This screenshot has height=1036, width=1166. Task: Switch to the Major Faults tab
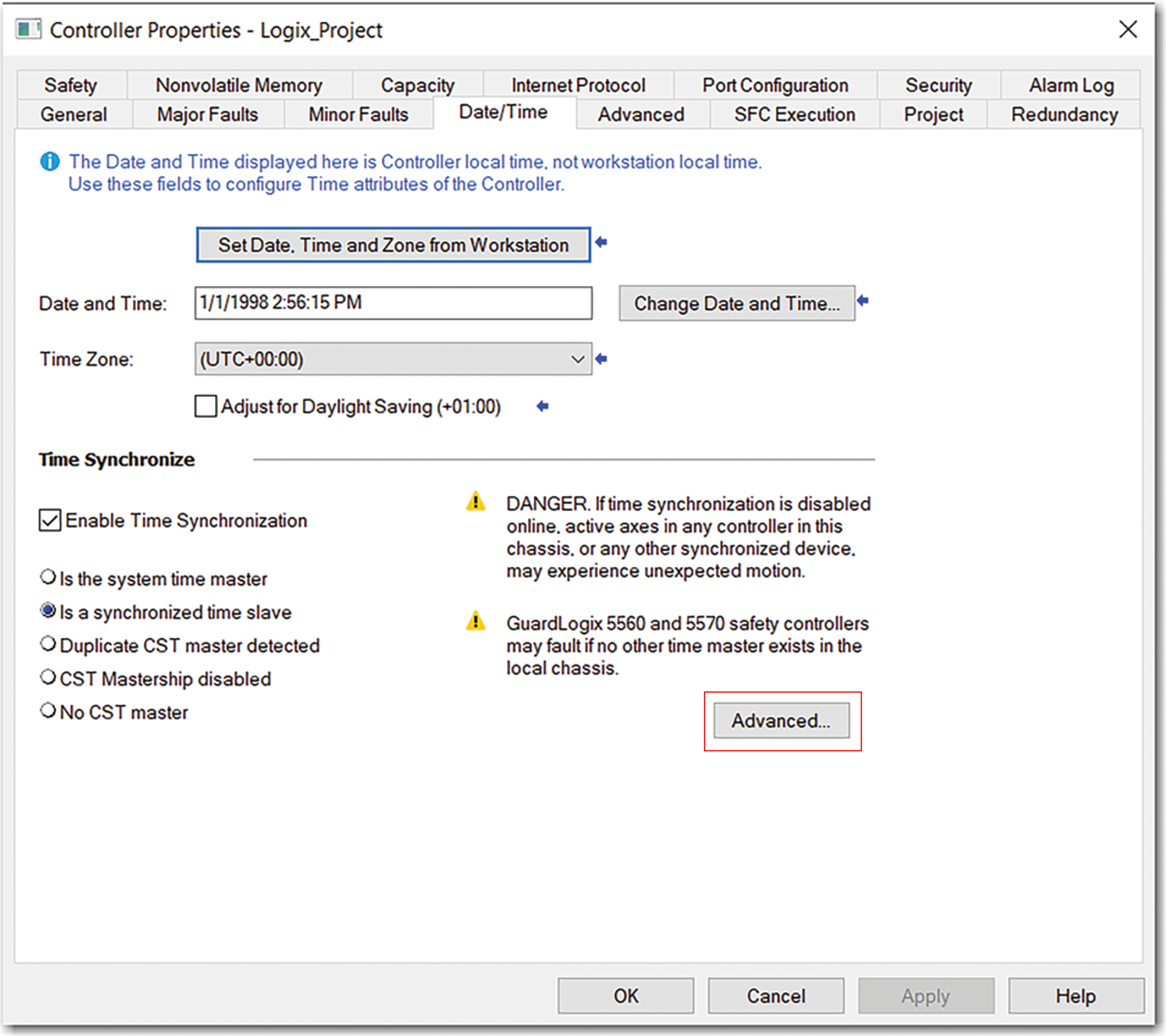click(x=206, y=114)
